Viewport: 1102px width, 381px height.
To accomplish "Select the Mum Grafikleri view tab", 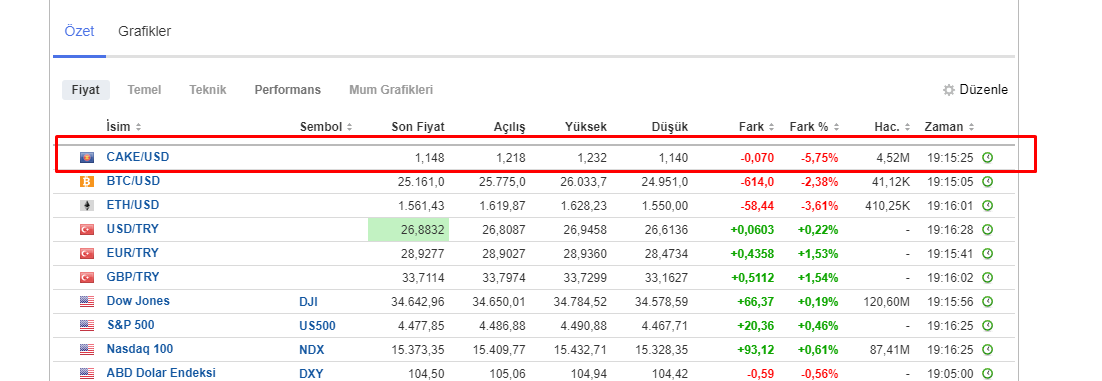I will (x=391, y=90).
